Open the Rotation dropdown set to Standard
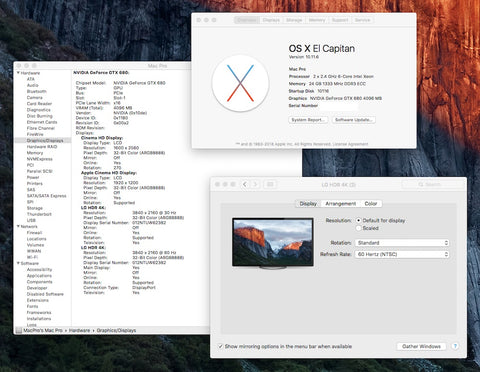This screenshot has height=372, width=480. [x=402, y=243]
